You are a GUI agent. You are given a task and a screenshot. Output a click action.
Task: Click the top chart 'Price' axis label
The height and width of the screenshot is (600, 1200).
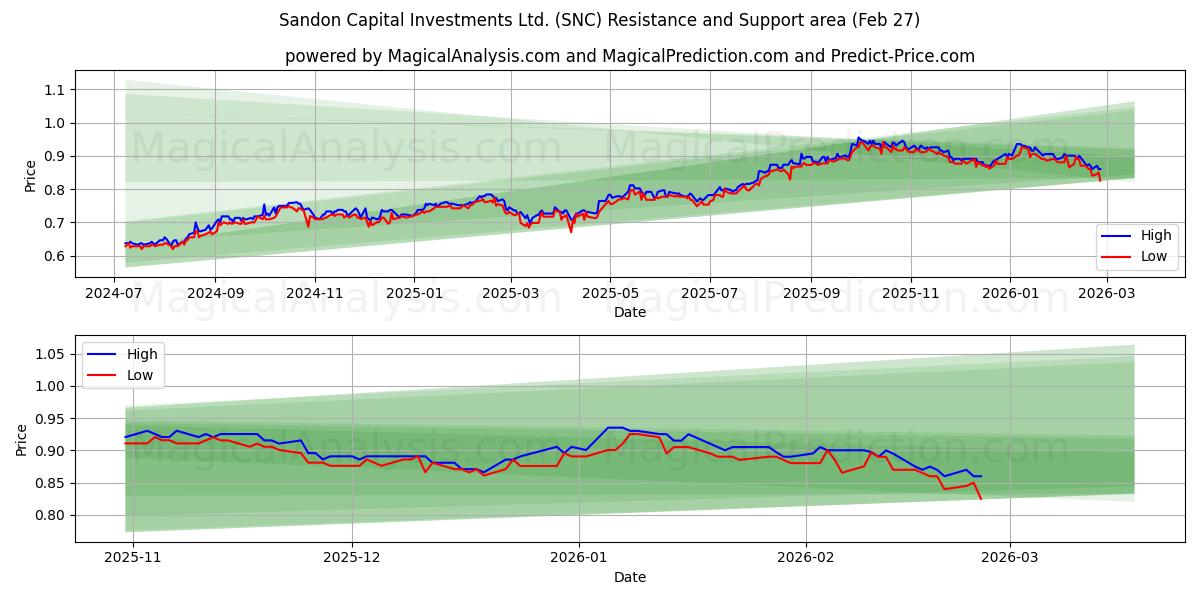click(x=31, y=175)
